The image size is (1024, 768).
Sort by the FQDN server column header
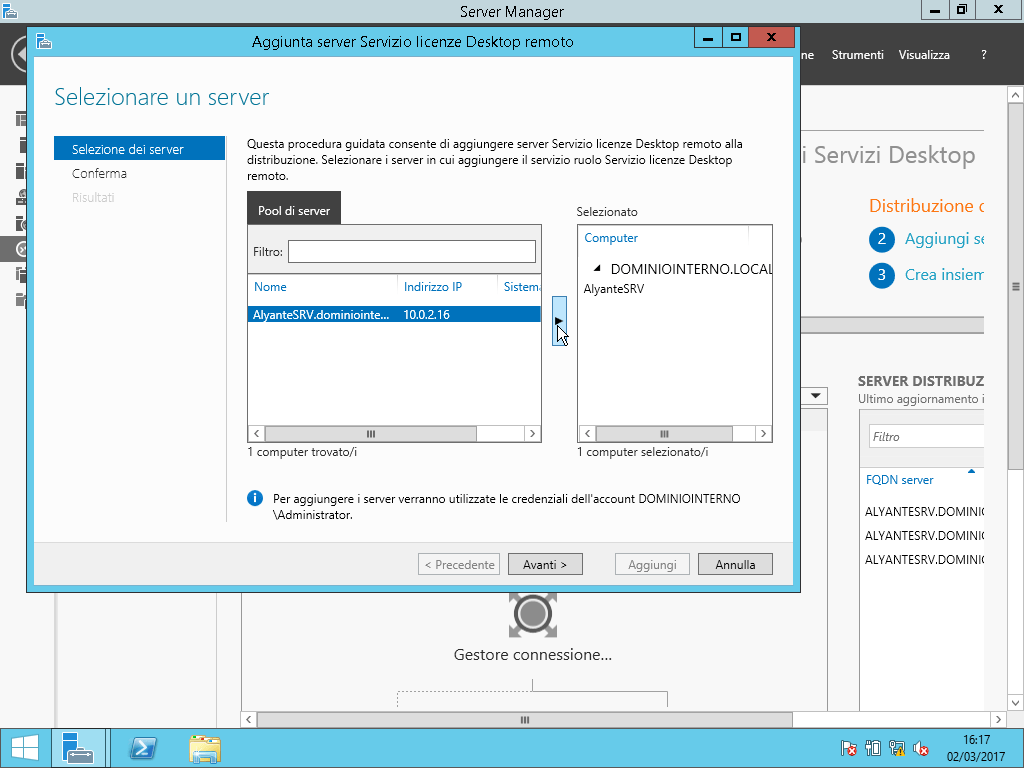901,480
